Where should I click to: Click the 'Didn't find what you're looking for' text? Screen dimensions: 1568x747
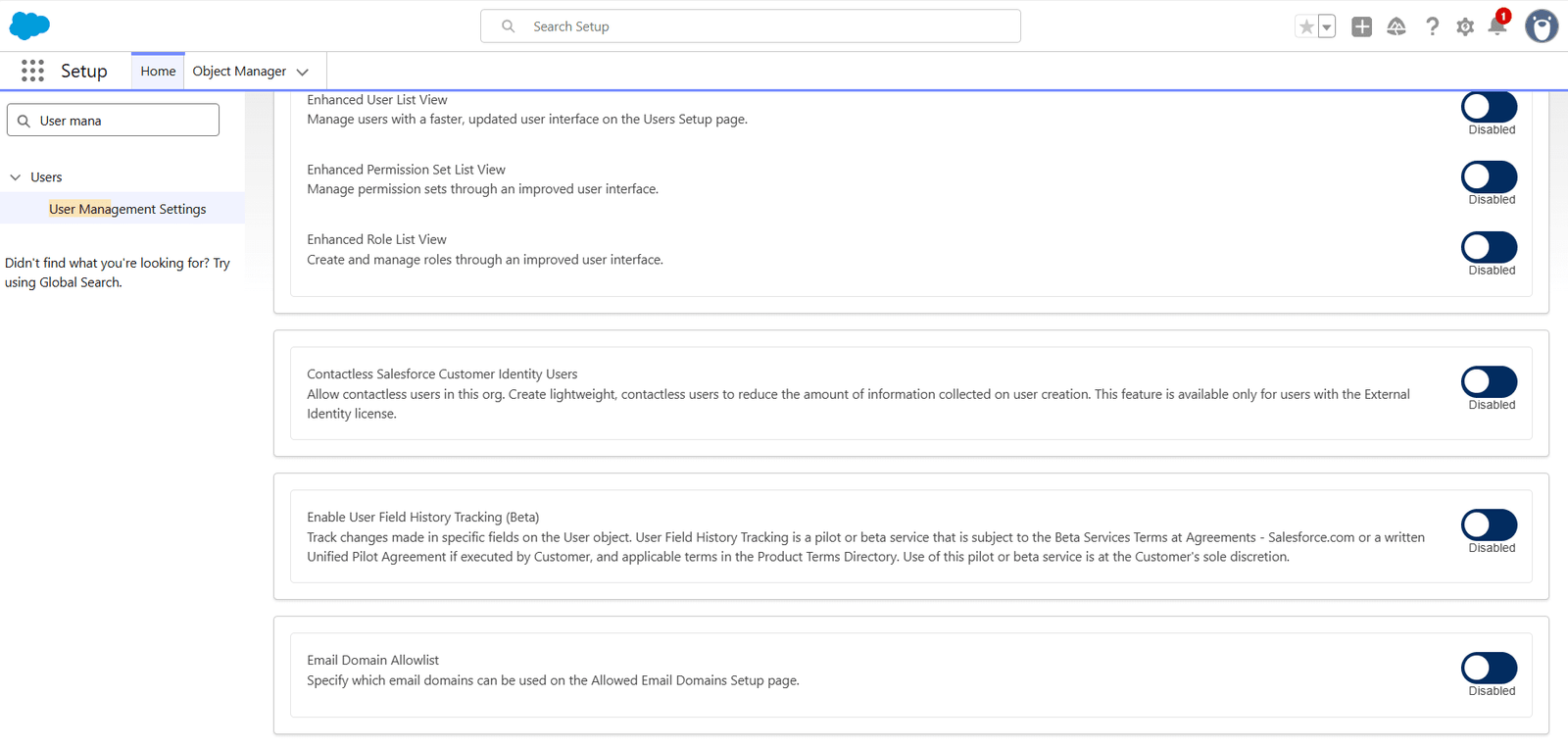117,273
